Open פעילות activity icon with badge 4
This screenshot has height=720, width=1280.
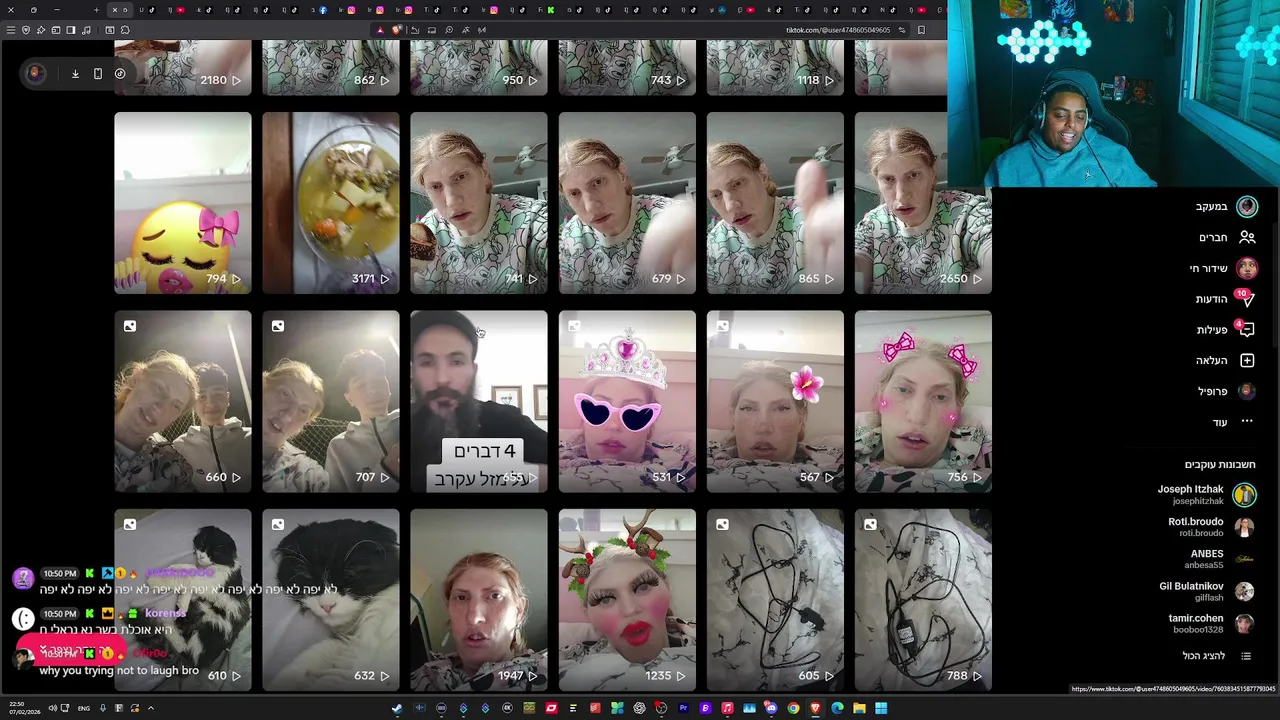[x=1245, y=329]
